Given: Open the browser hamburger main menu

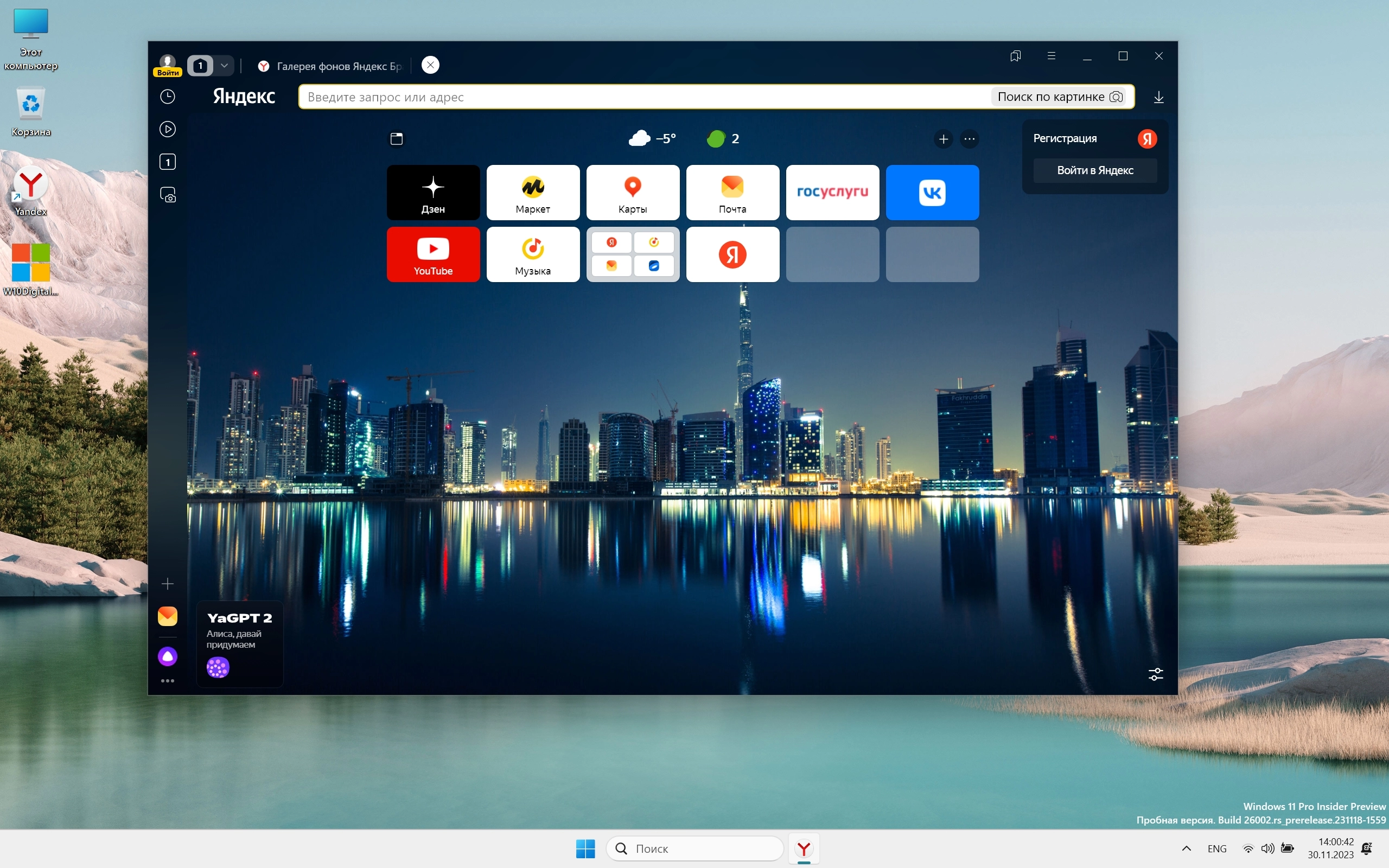Looking at the screenshot, I should click(1051, 56).
